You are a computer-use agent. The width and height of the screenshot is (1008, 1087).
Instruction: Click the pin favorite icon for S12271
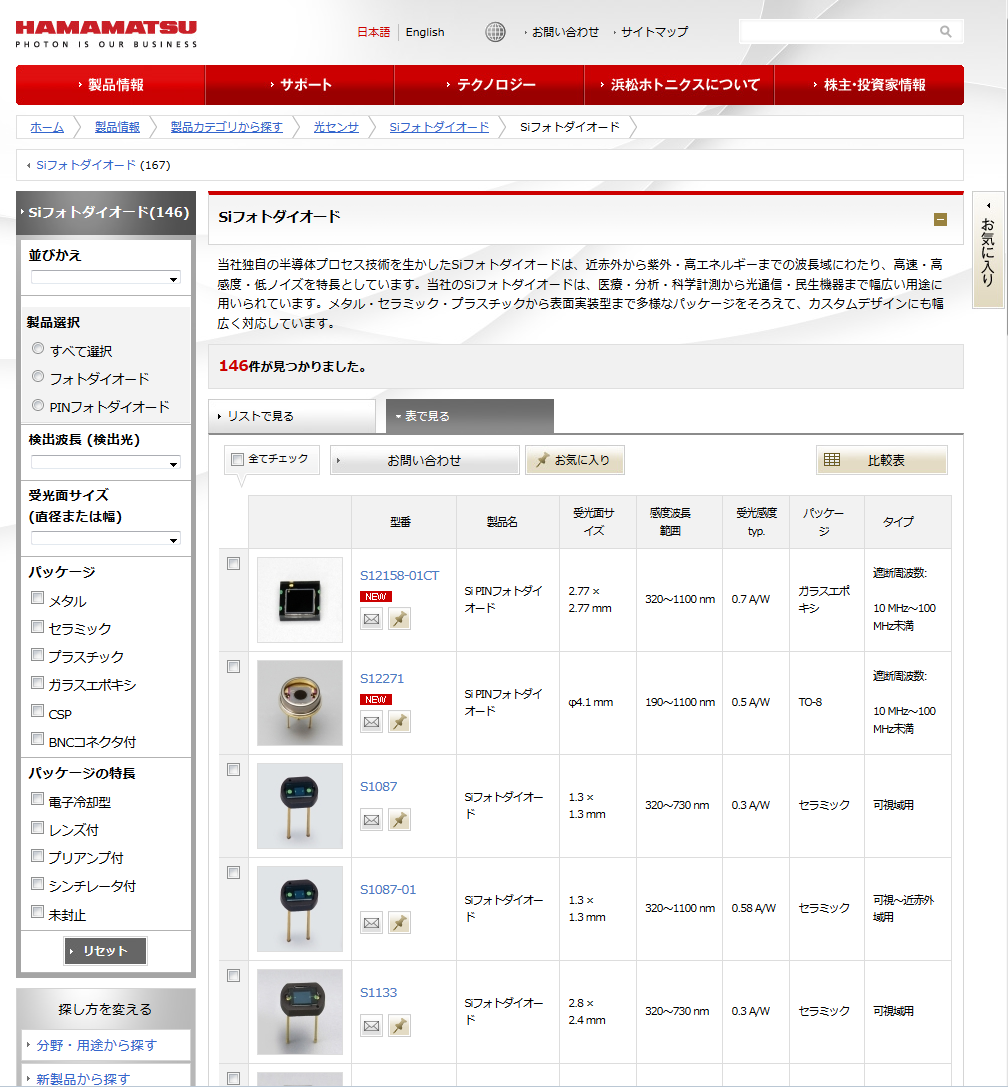pyautogui.click(x=399, y=722)
